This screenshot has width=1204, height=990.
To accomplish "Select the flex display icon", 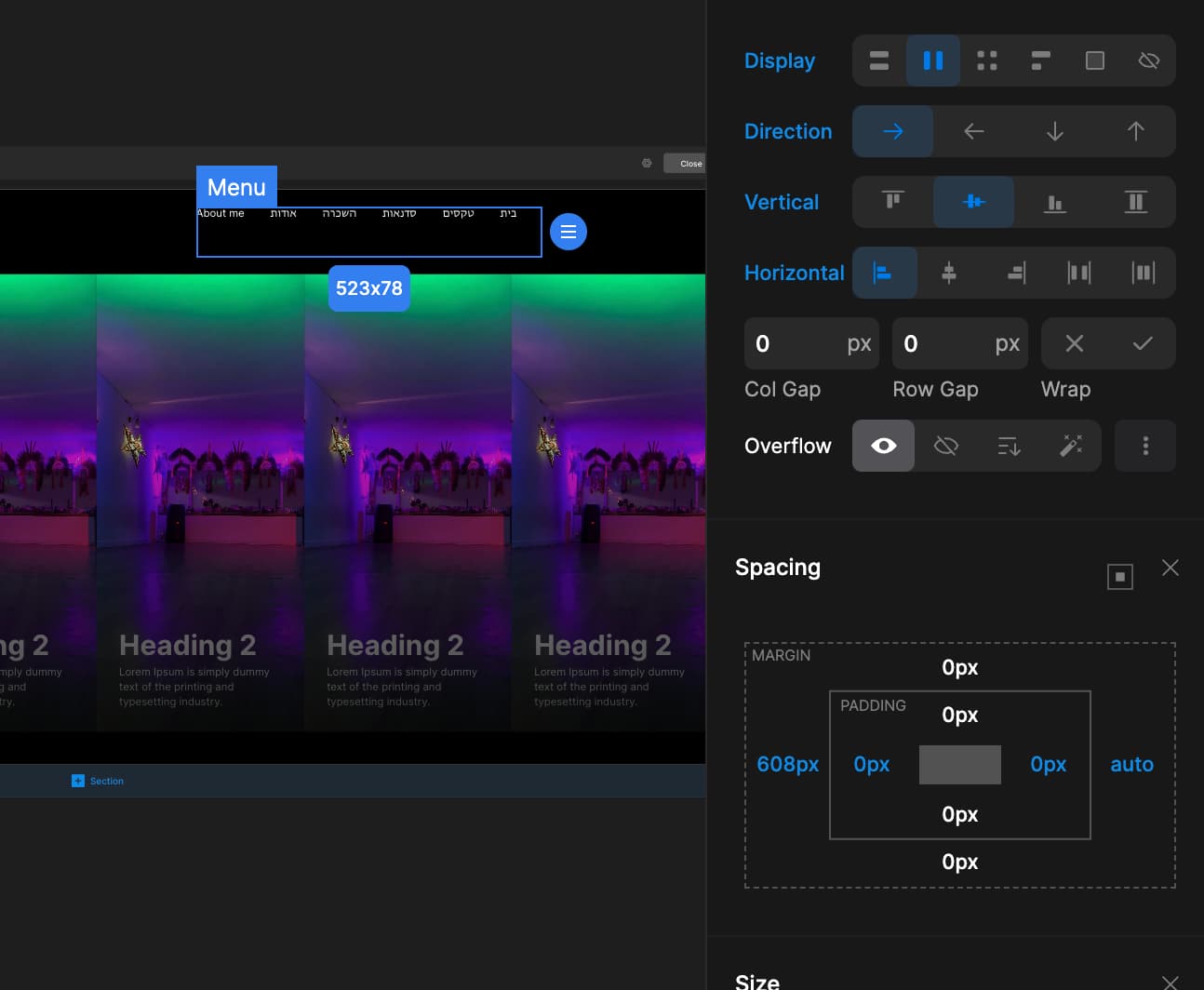I will [933, 60].
